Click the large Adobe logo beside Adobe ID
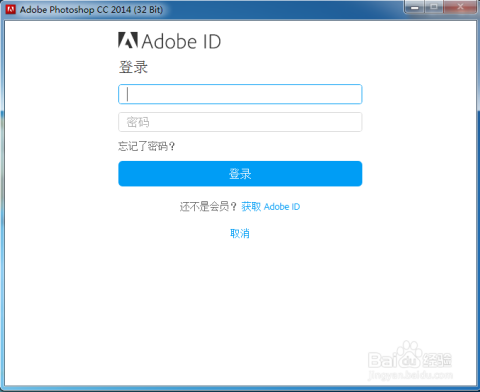Viewport: 480px width, 392px height. click(x=128, y=40)
